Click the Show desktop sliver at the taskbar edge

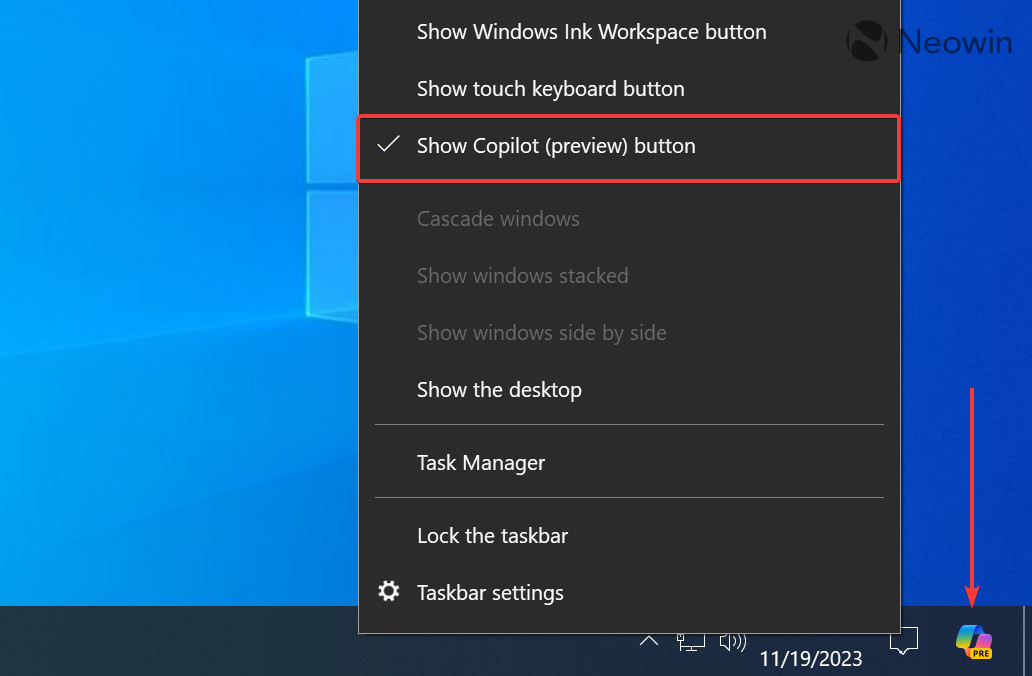pyautogui.click(x=1027, y=641)
